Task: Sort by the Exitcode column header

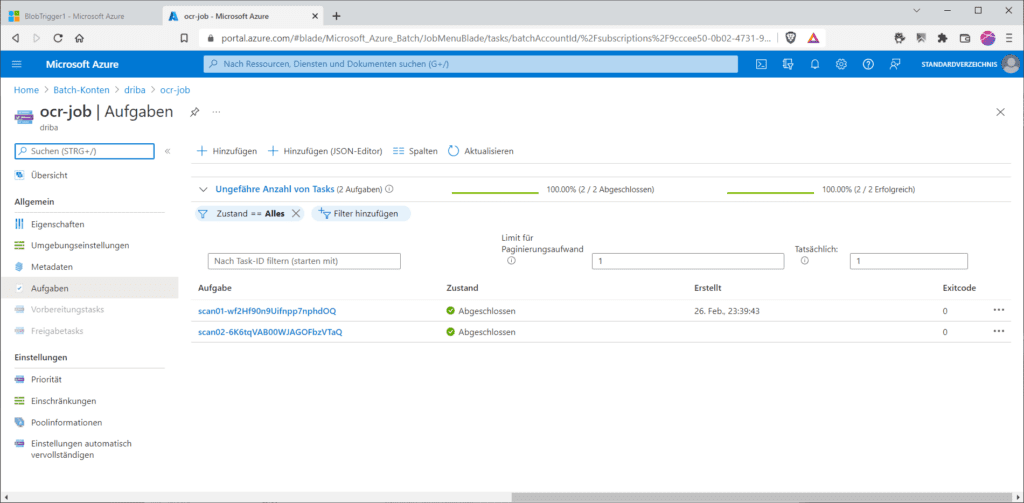Action: click(x=959, y=288)
